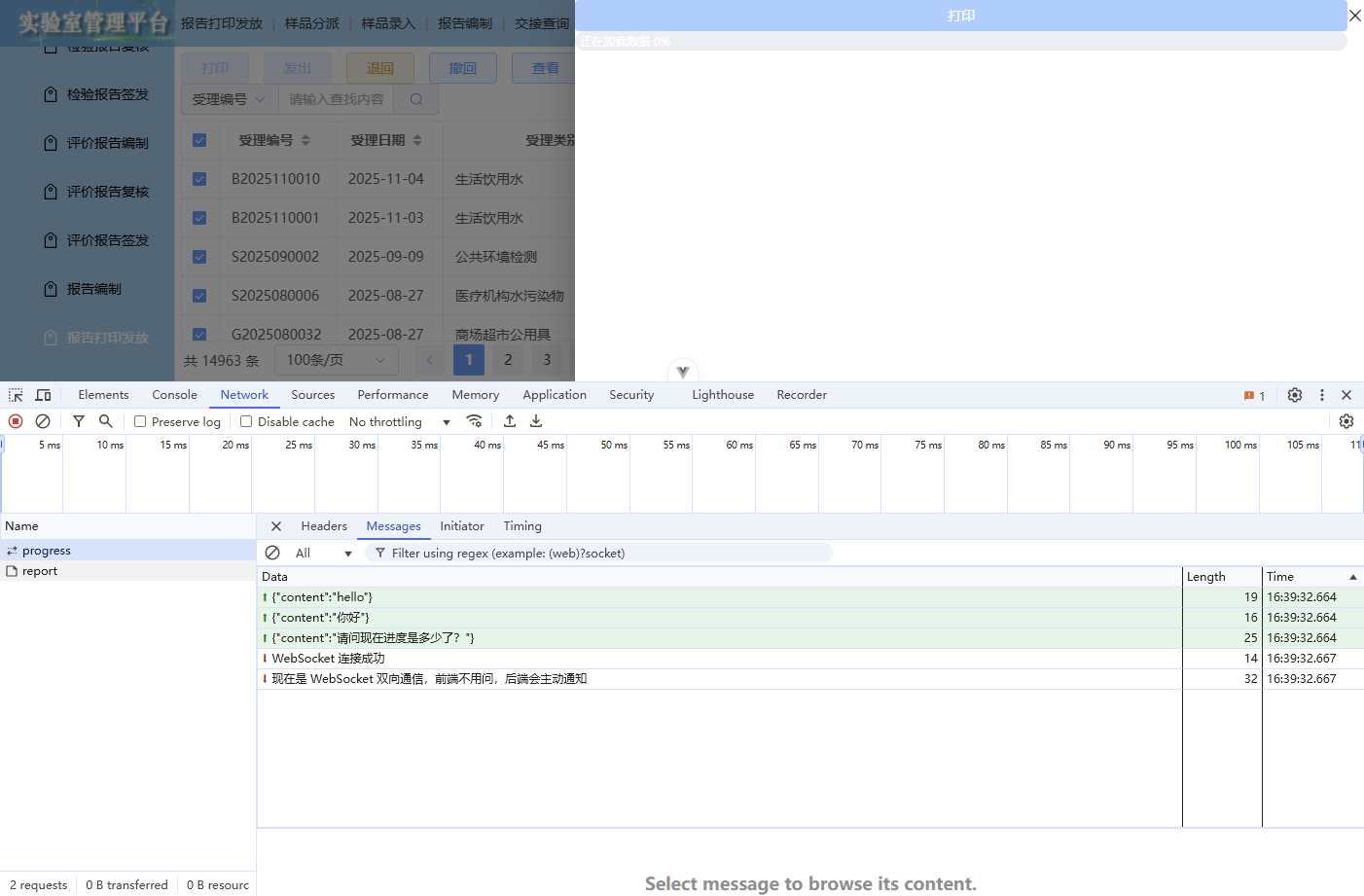Clear the network log with the block icon
1364x896 pixels.
point(42,420)
